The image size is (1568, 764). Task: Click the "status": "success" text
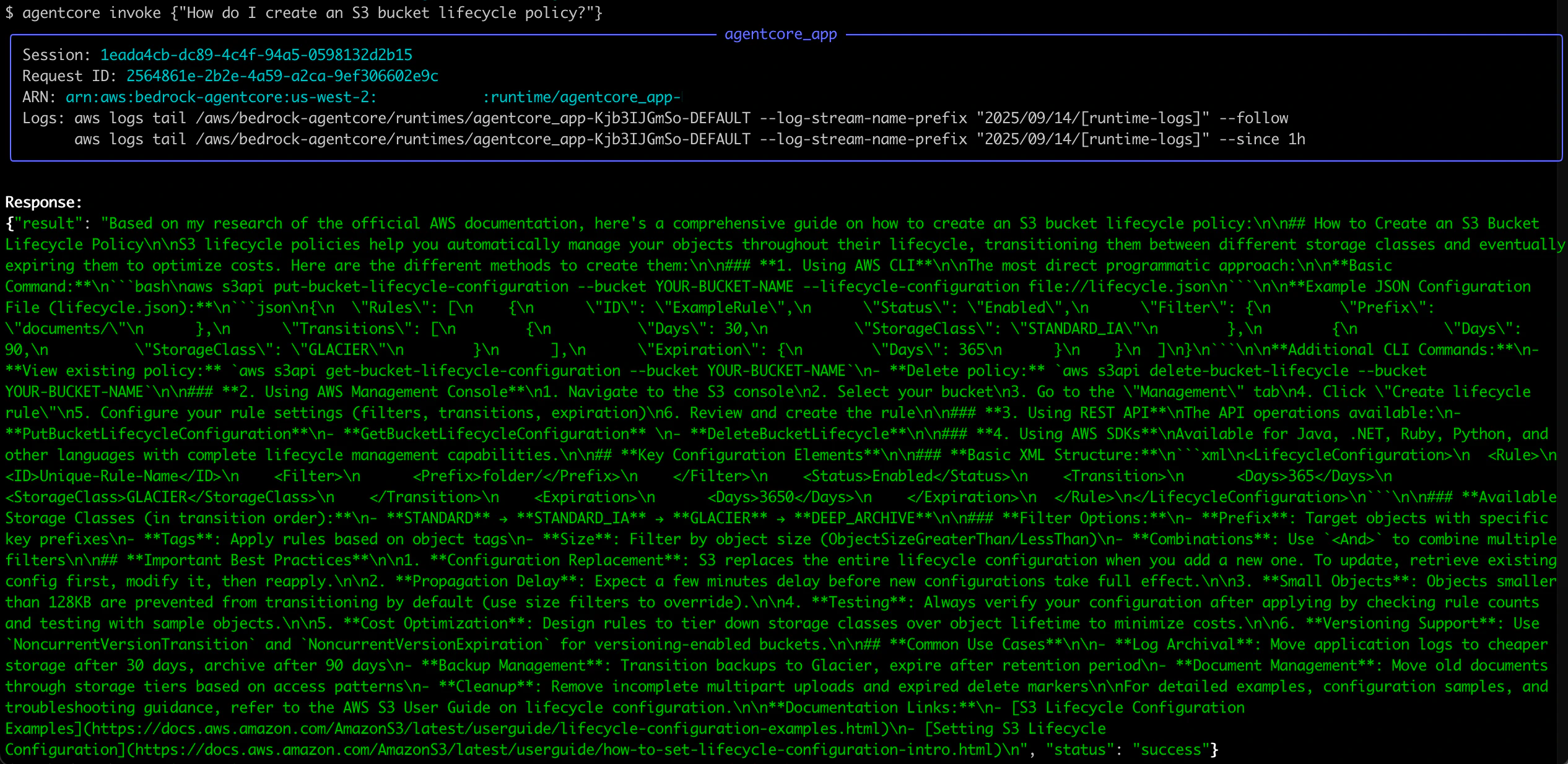point(1128,750)
